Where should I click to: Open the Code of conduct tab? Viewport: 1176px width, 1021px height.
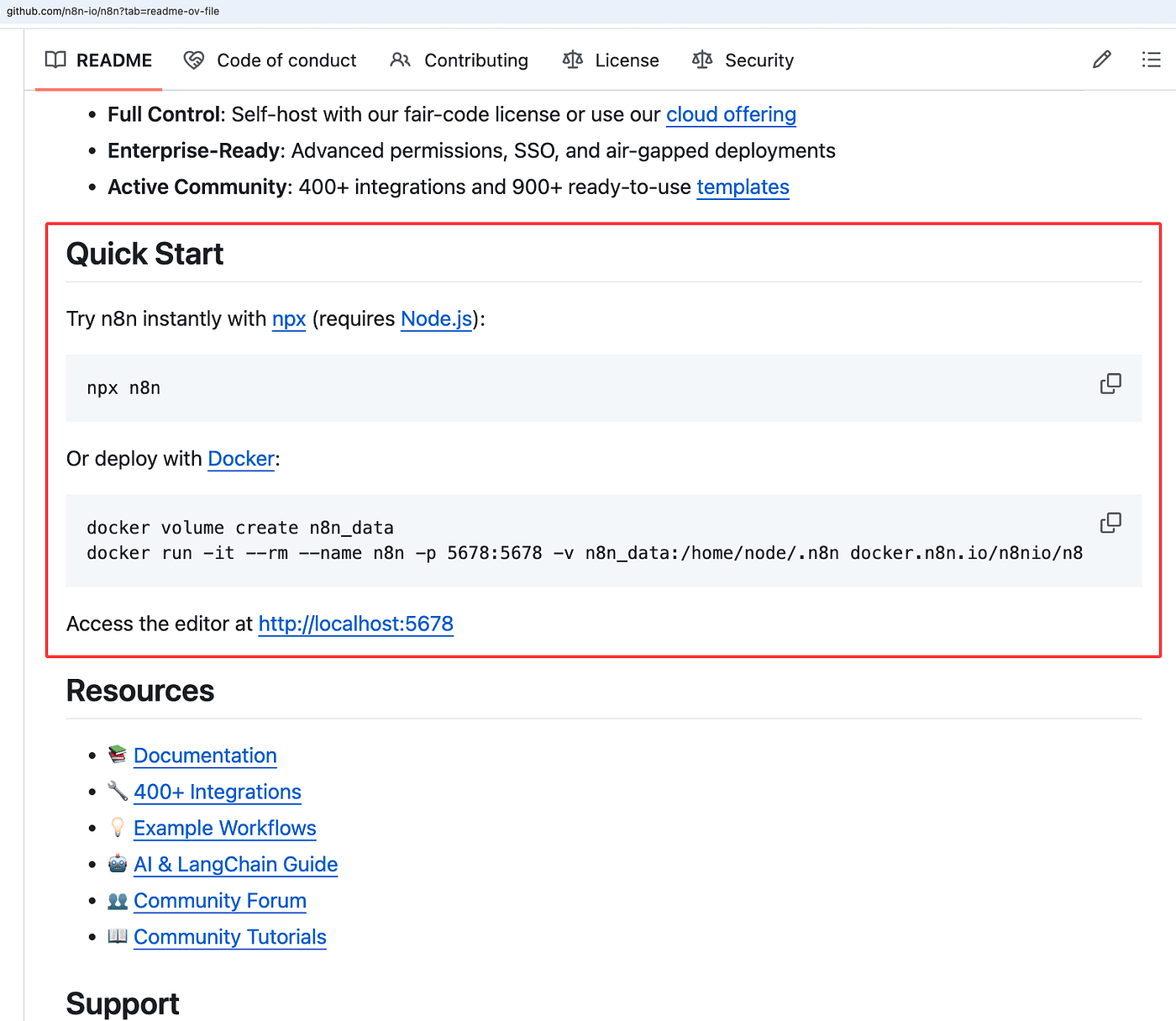(x=270, y=61)
